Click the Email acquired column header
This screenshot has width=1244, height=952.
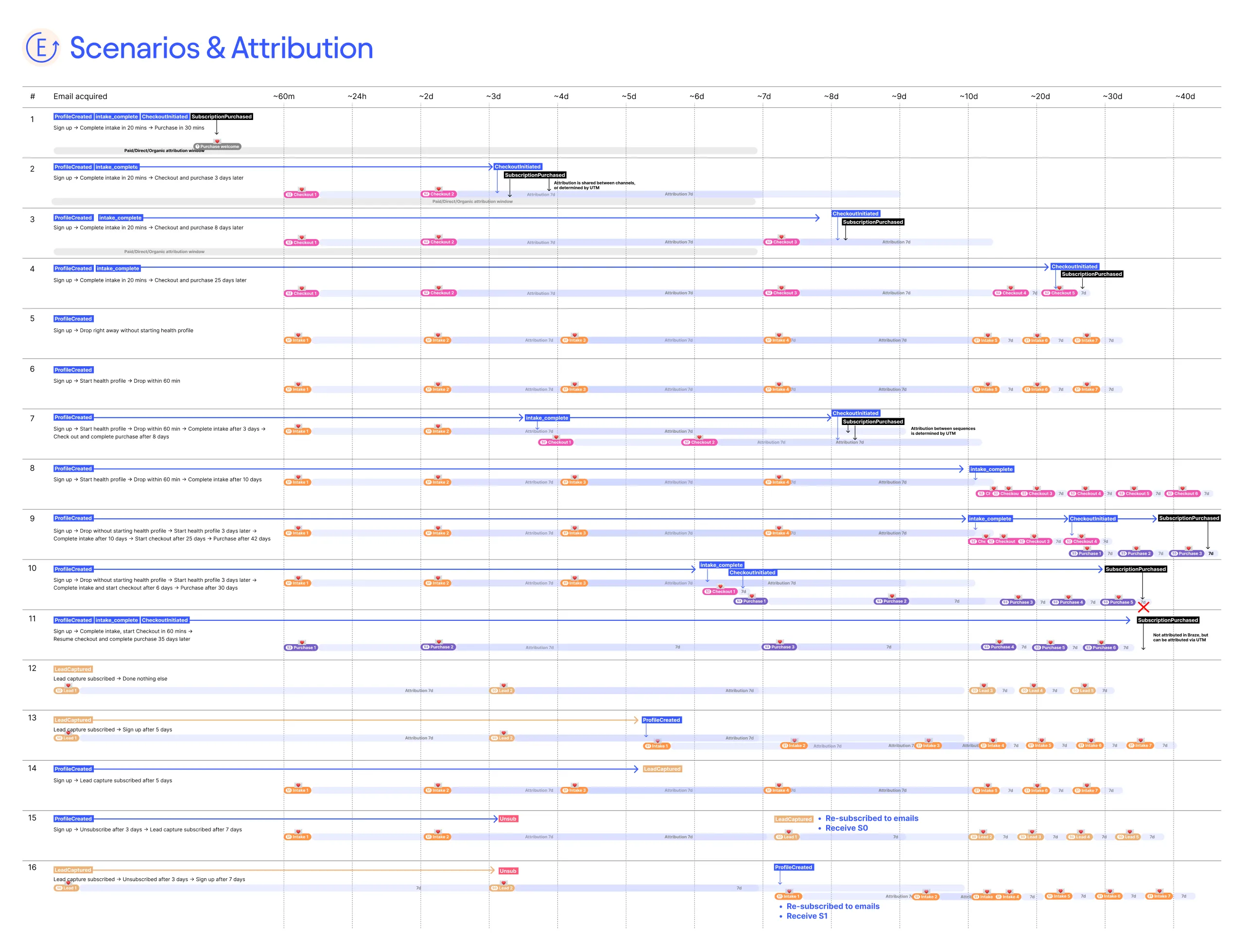point(80,96)
